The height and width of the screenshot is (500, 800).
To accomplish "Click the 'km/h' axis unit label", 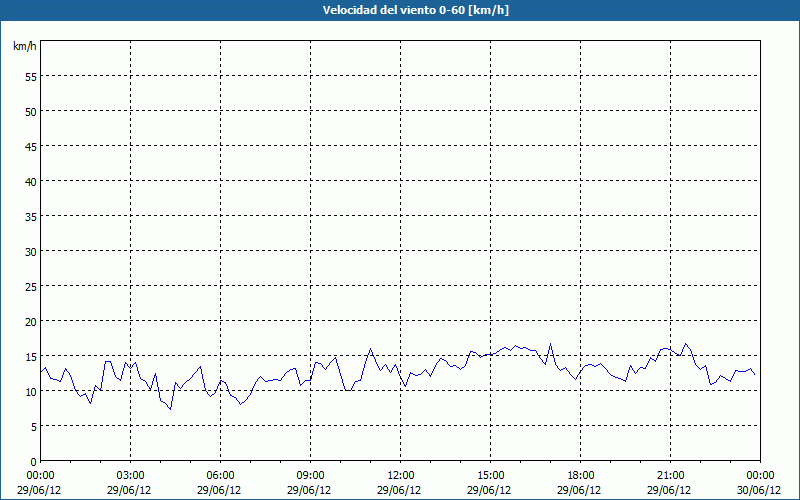I will tap(25, 46).
